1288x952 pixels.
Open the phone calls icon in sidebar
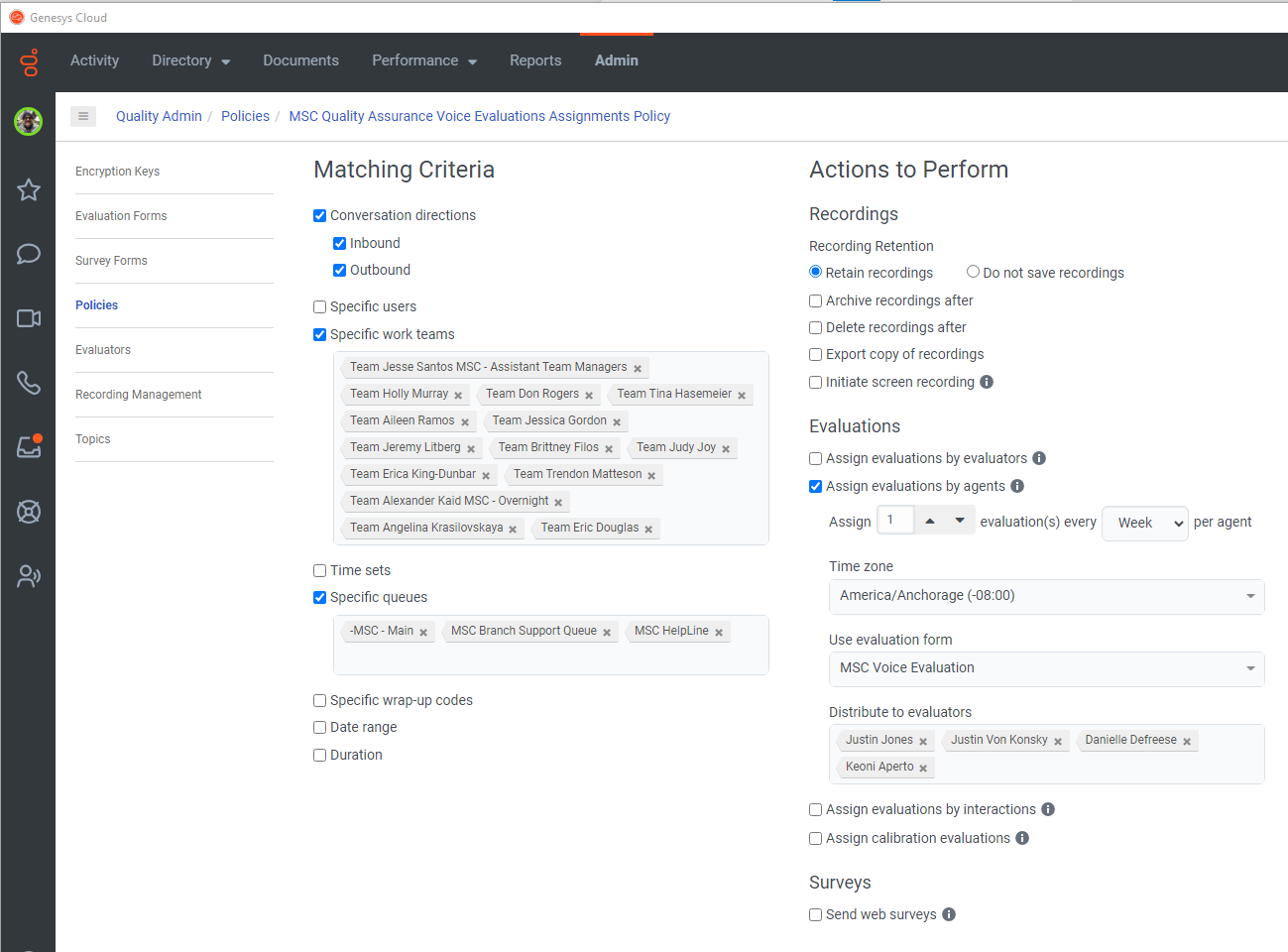pyautogui.click(x=29, y=383)
